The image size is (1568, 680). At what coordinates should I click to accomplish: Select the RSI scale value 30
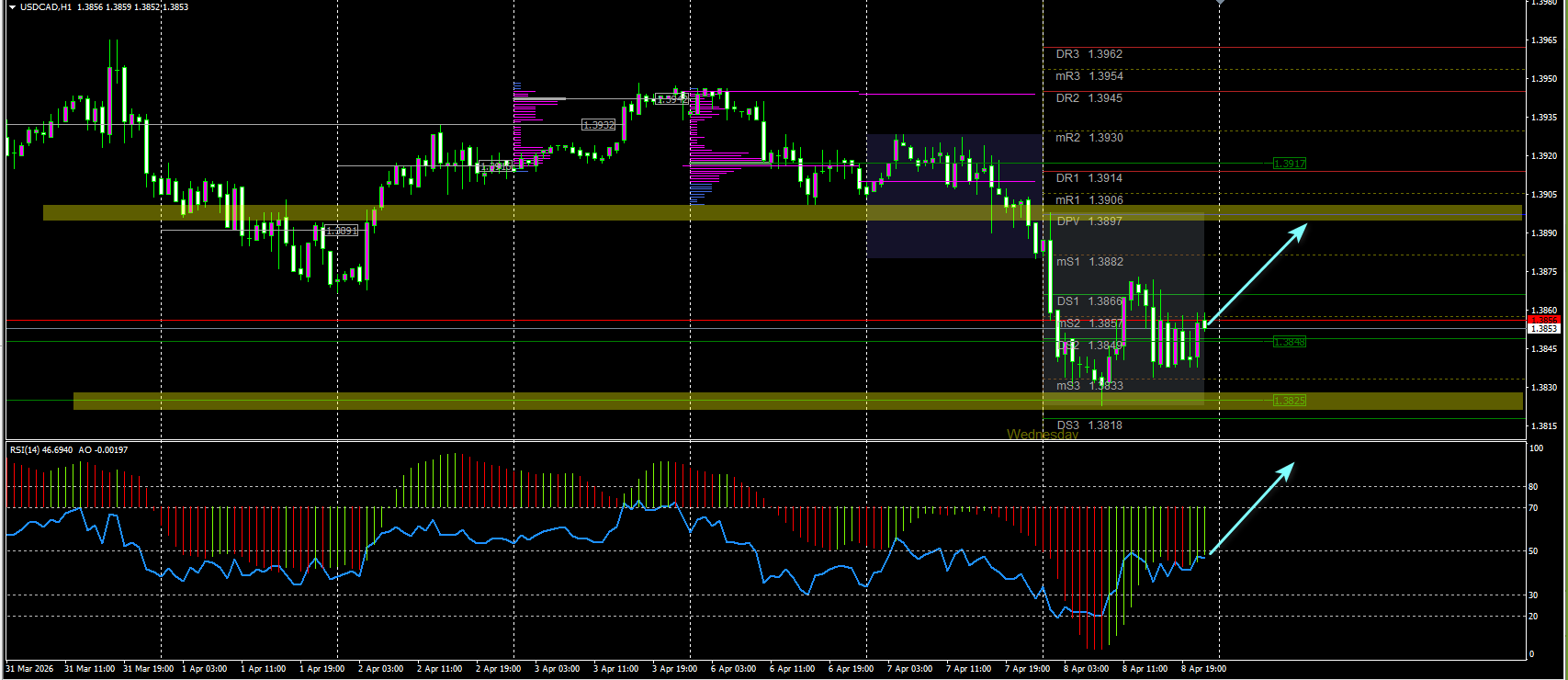pyautogui.click(x=1533, y=595)
